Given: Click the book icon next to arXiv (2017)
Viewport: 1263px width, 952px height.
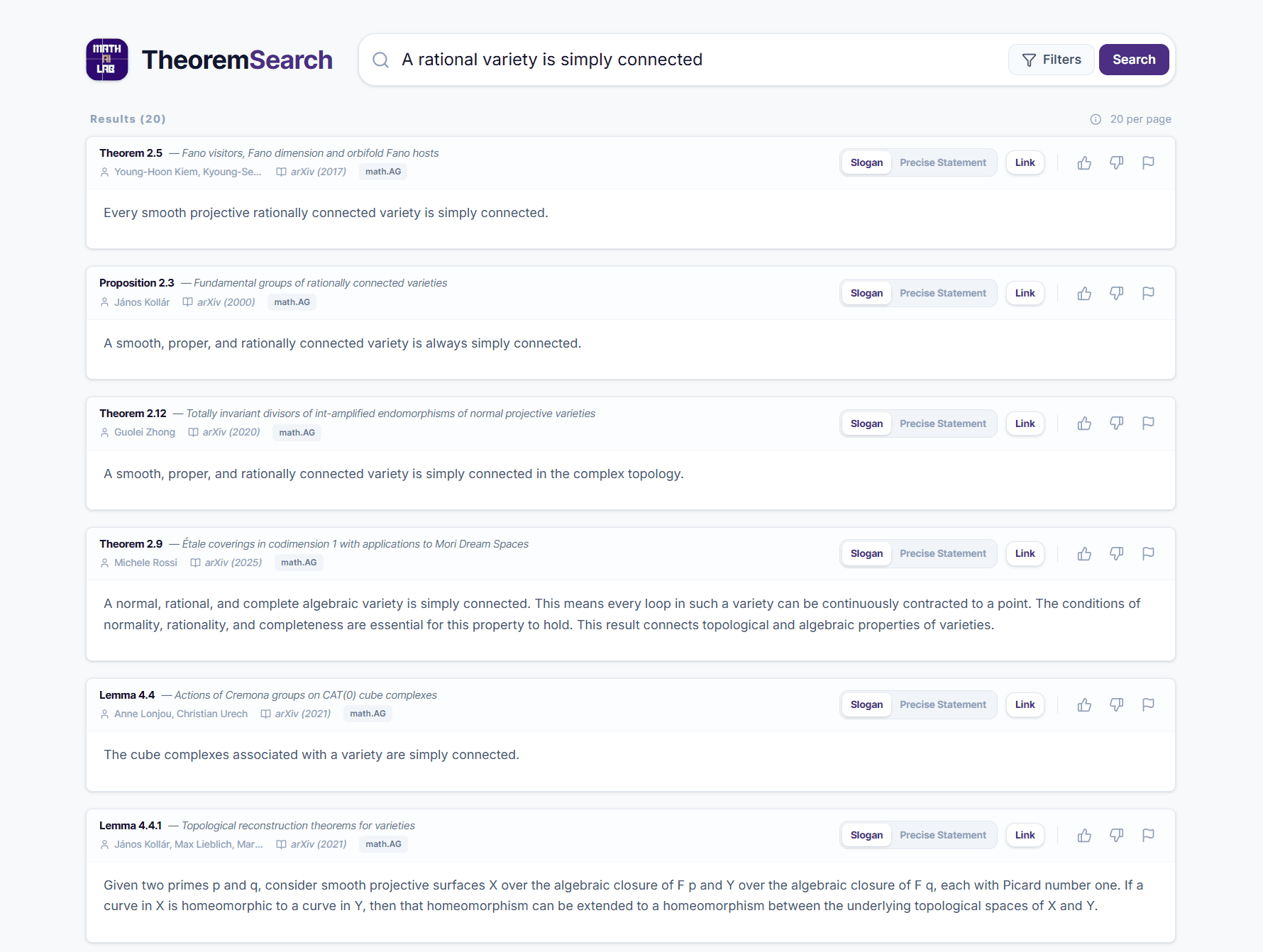Looking at the screenshot, I should coord(281,172).
